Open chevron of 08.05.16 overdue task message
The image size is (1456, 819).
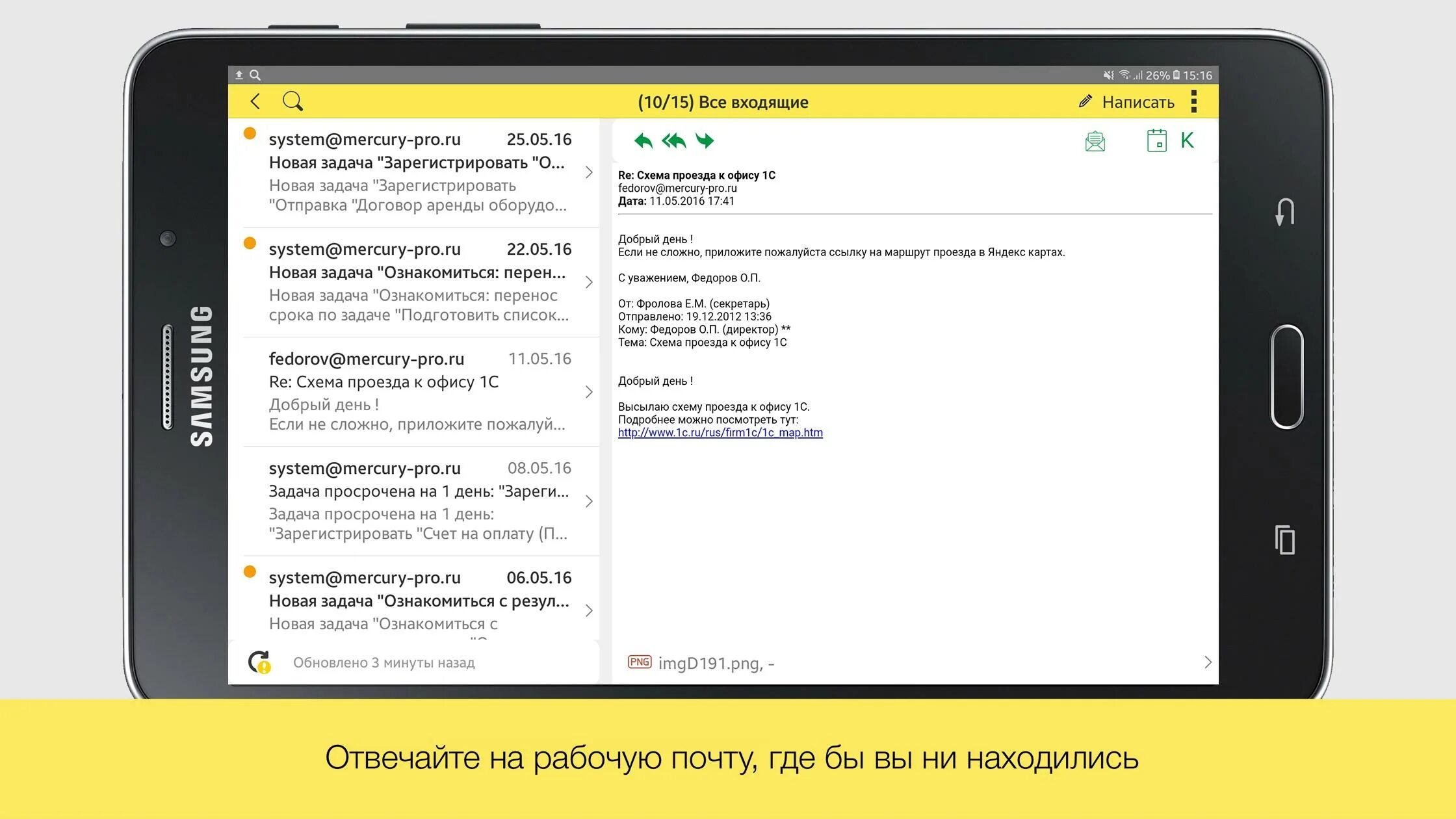tap(588, 501)
